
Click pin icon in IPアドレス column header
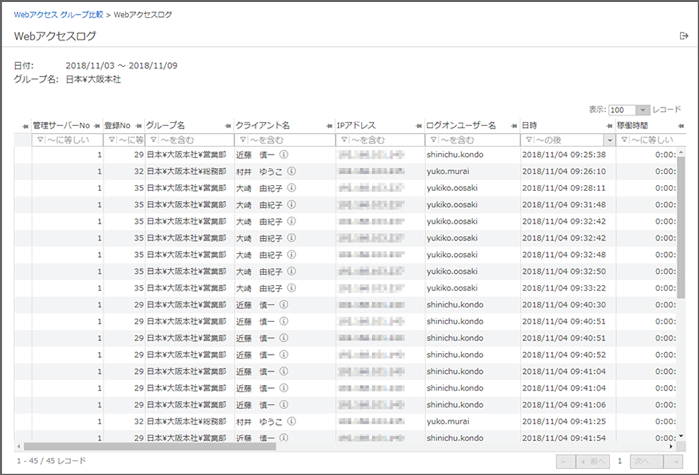(419, 126)
